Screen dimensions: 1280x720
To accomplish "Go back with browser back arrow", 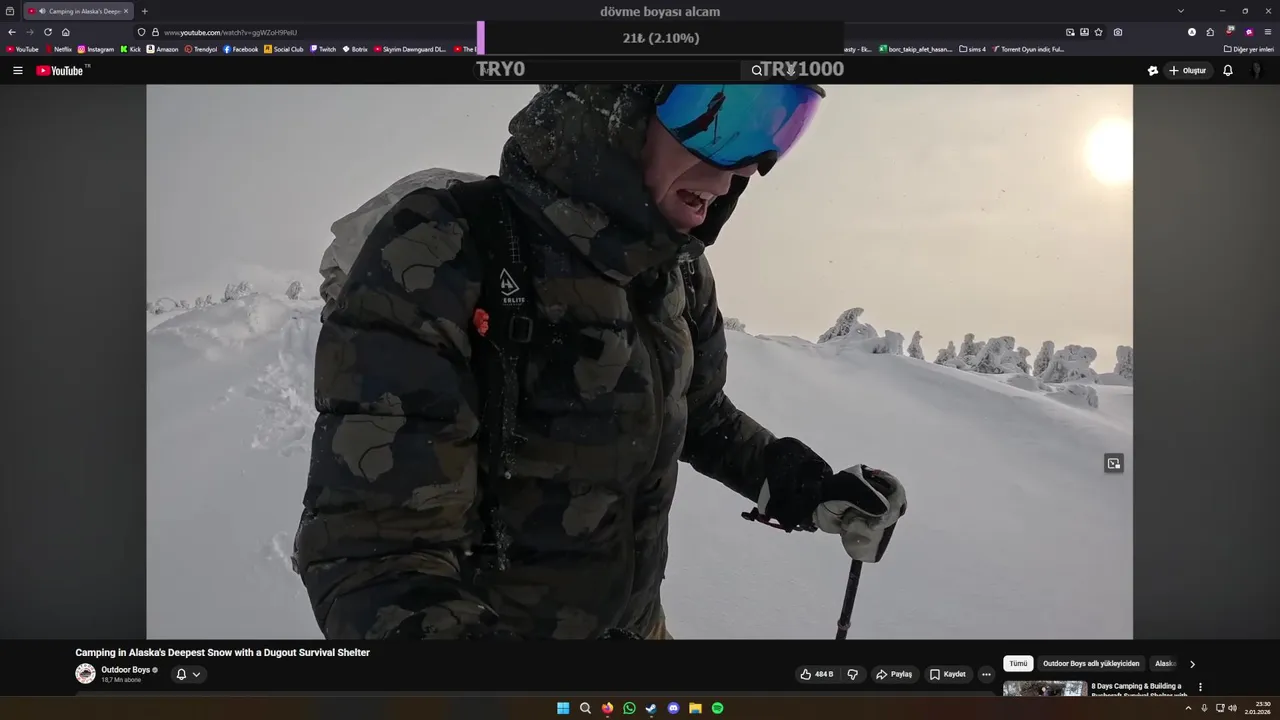I will (12, 32).
